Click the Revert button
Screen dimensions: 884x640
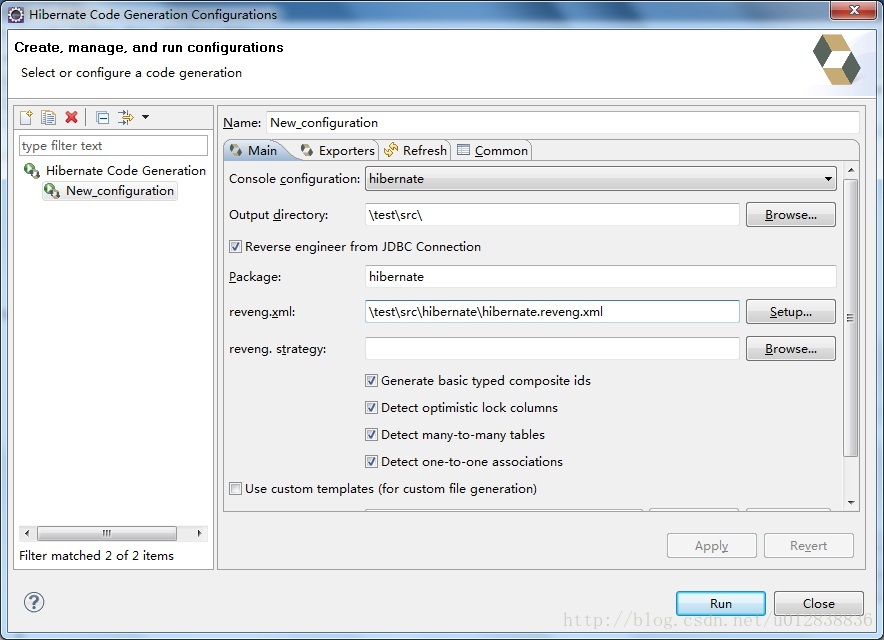(x=808, y=546)
